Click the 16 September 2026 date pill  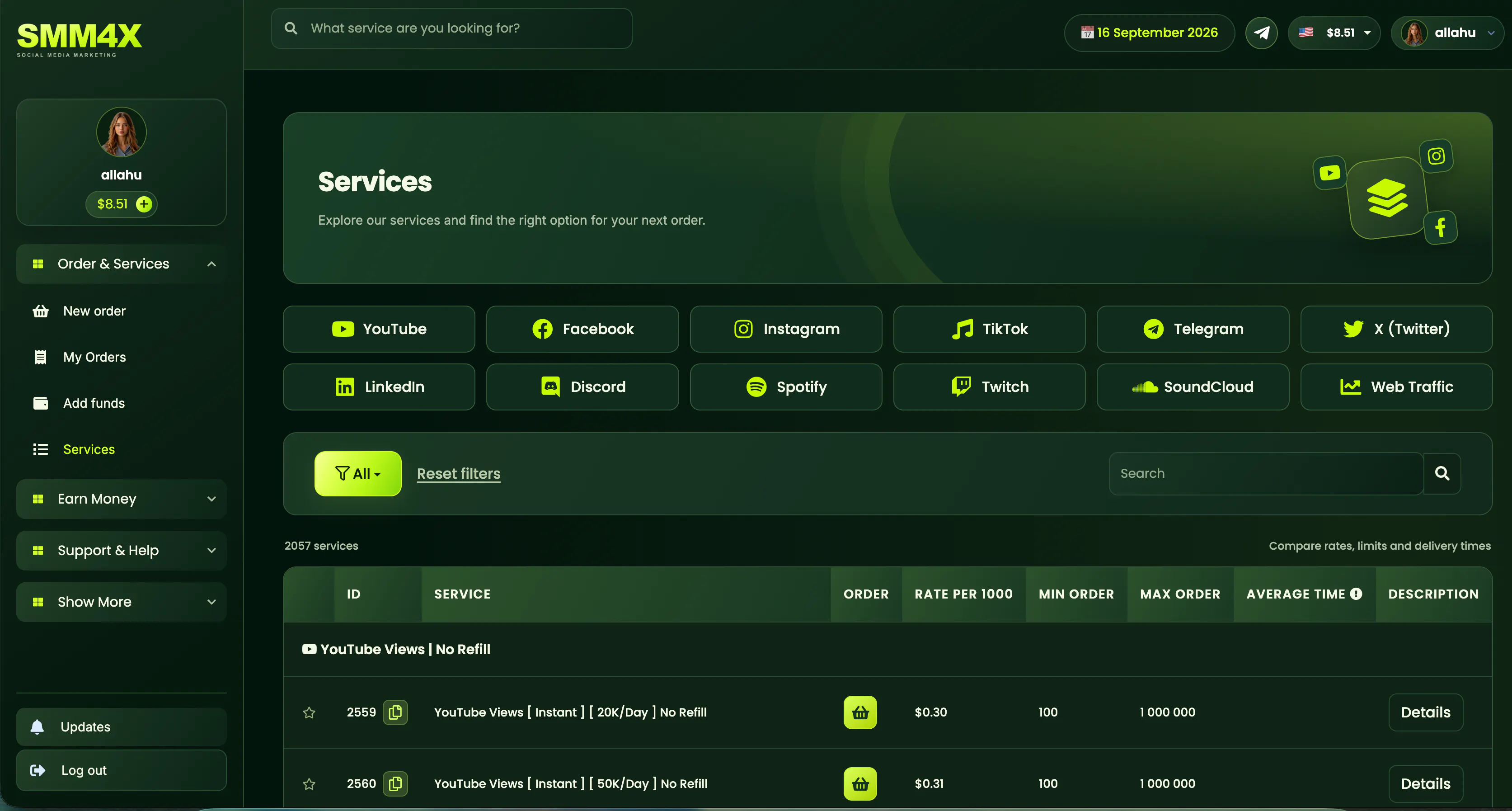[1149, 33]
